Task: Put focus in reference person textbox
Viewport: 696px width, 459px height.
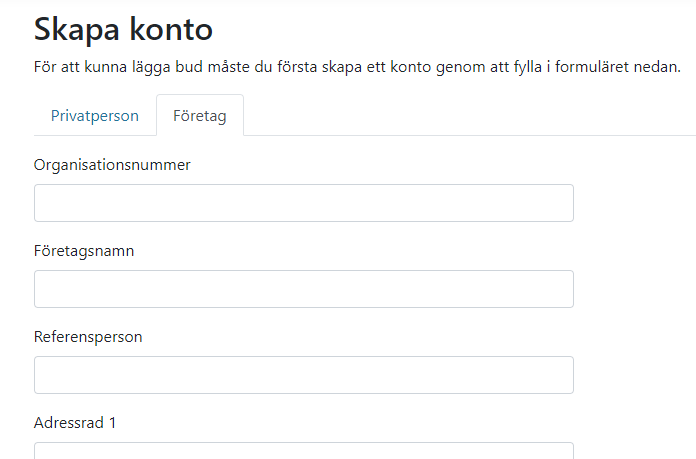Action: coord(304,375)
